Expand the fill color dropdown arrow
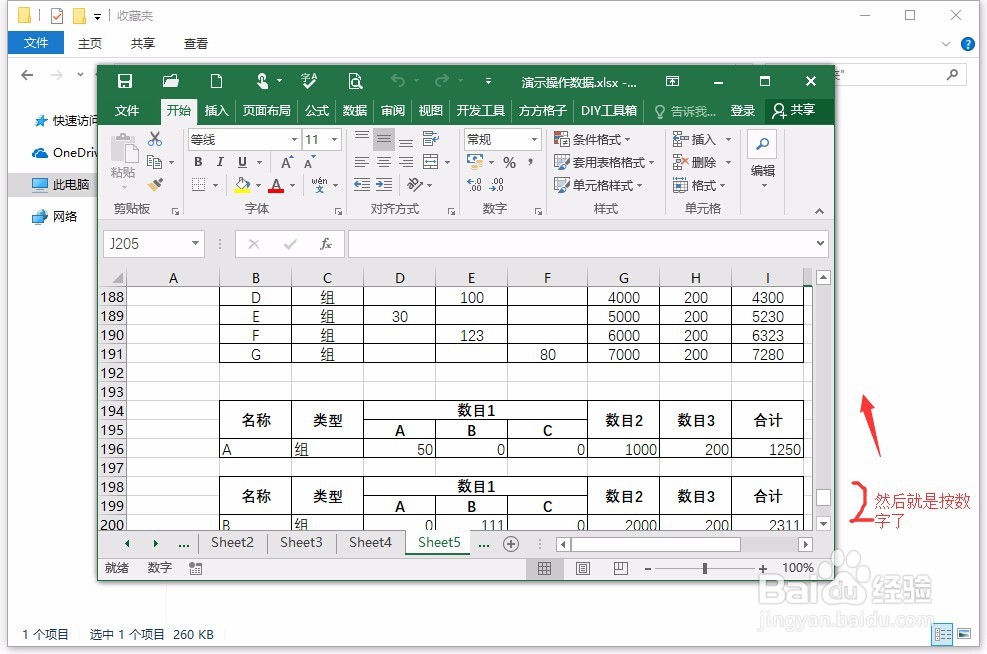 coord(258,185)
